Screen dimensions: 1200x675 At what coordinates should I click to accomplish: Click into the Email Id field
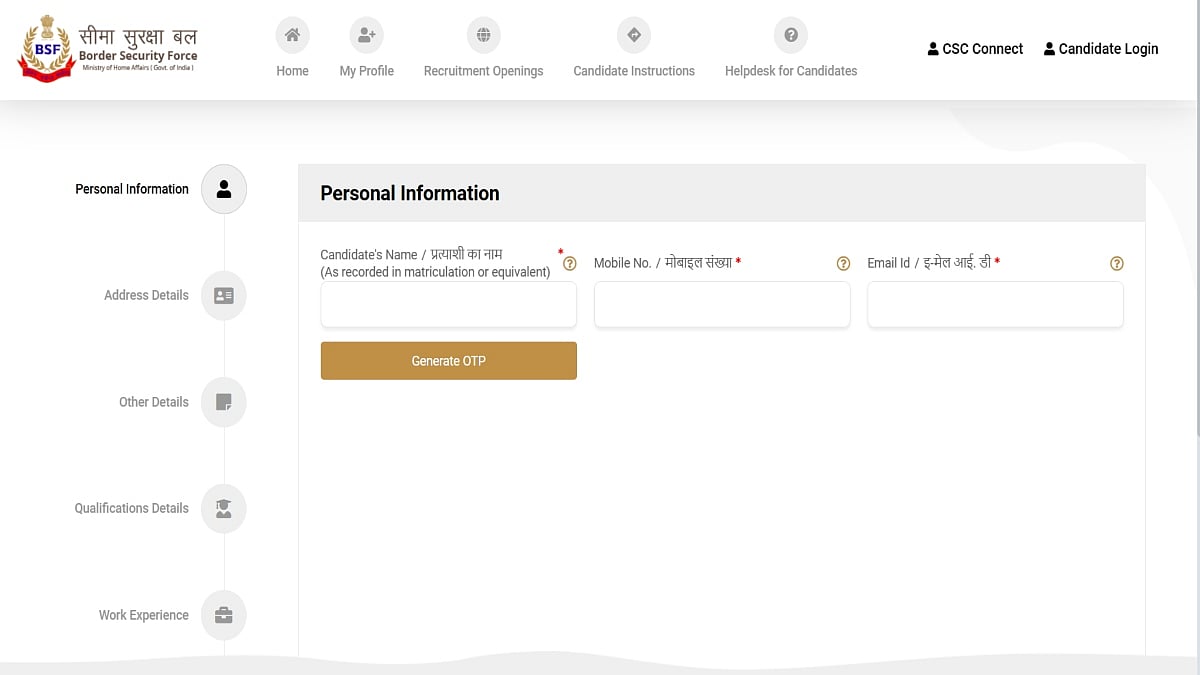(995, 305)
